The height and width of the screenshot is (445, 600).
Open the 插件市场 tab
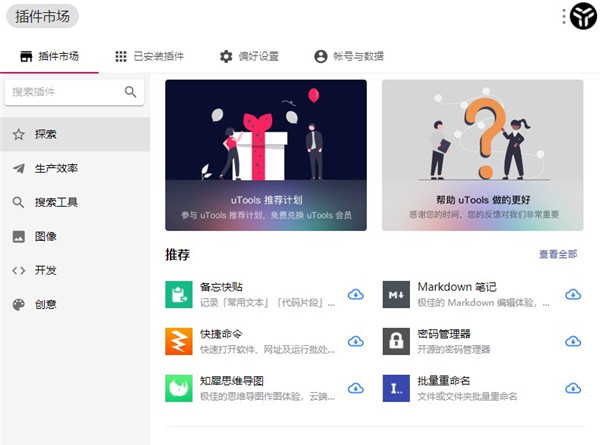click(49, 56)
